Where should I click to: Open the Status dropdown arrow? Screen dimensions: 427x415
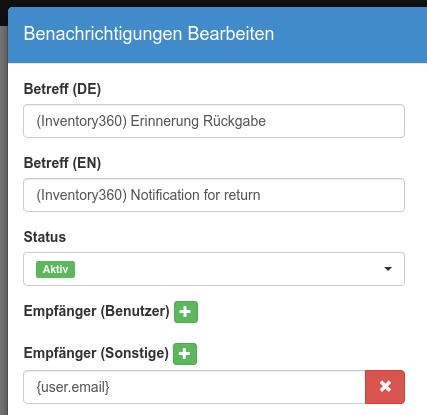tap(388, 269)
